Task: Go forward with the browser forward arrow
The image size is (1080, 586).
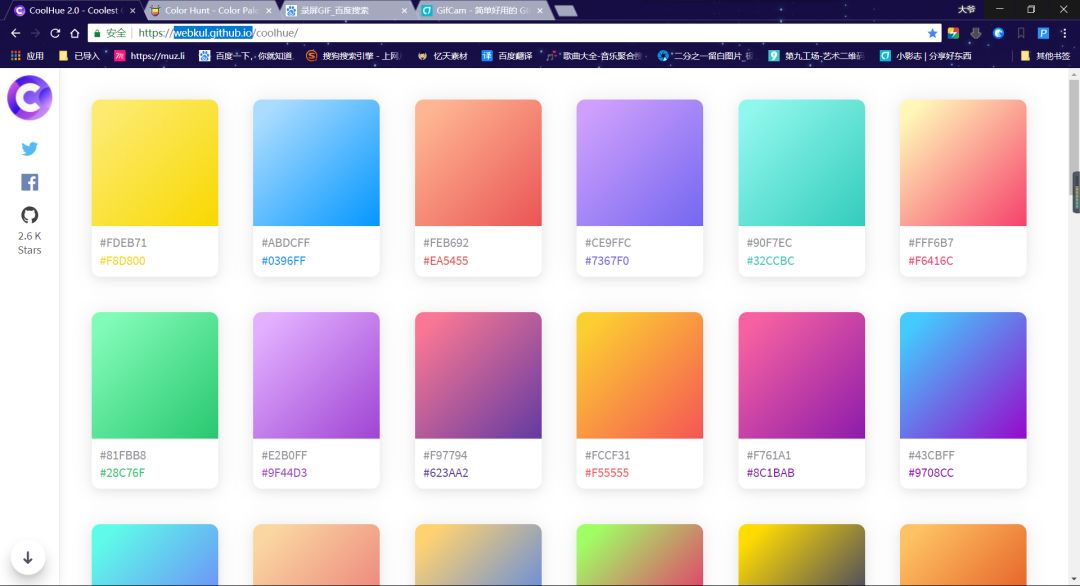Action: 35,33
